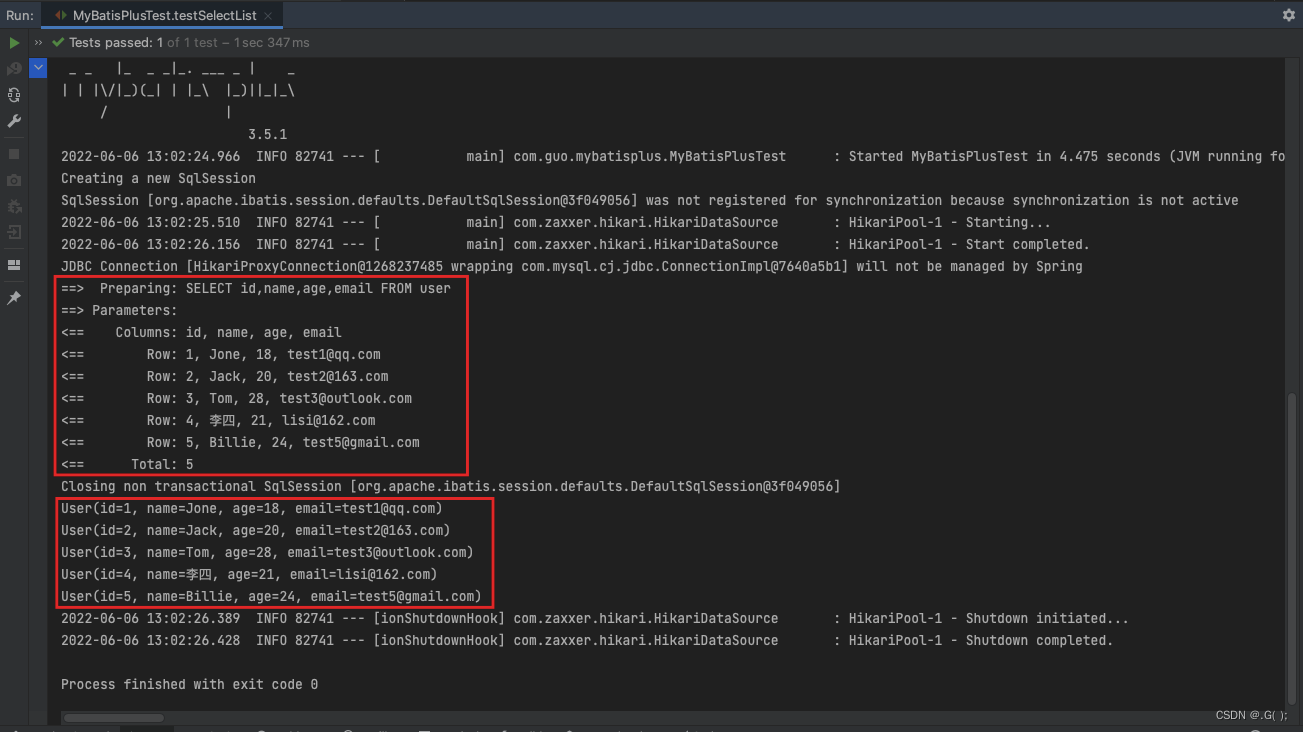Rerun the test with green play icon
This screenshot has width=1303, height=732.
coord(14,43)
